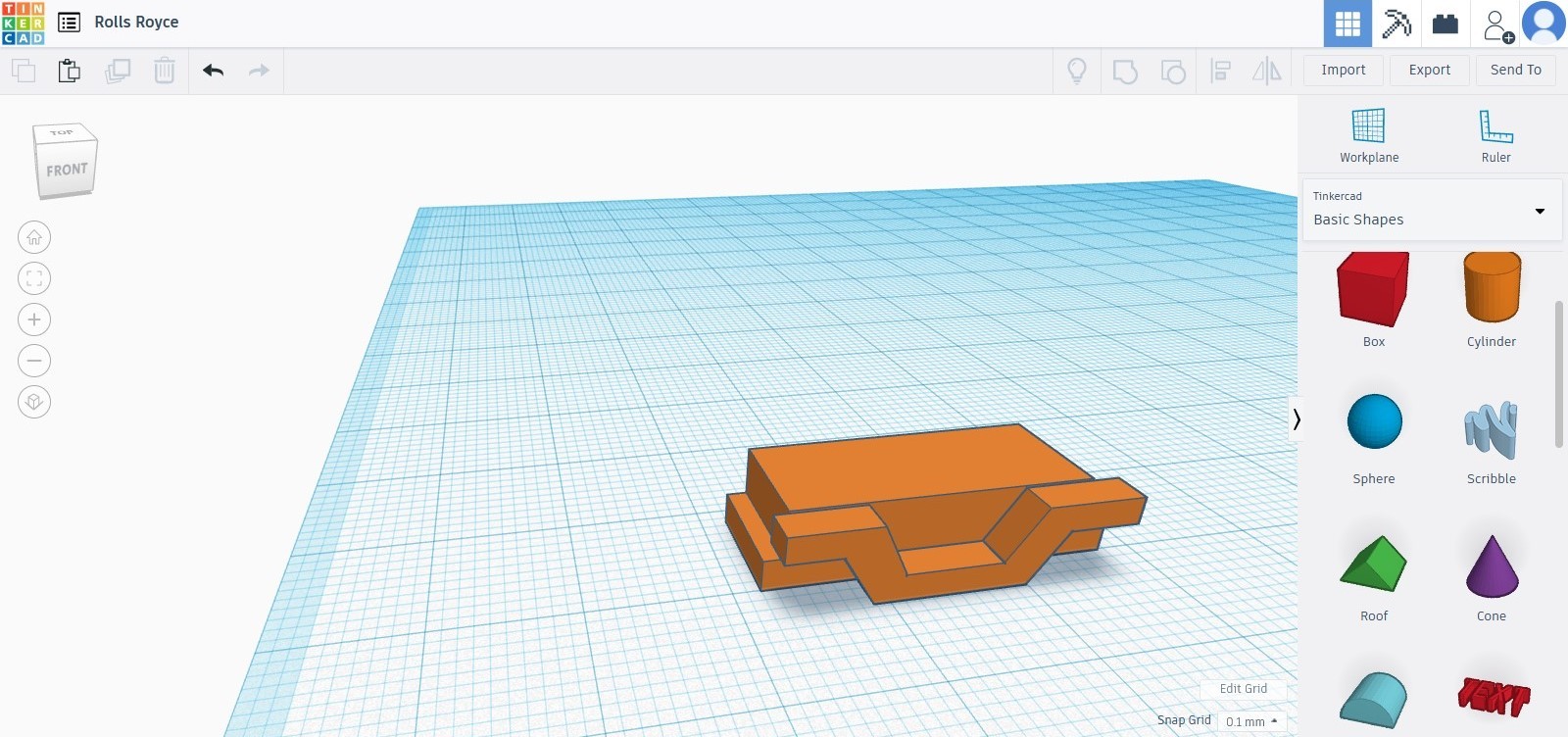Open the user profile avatar
1568x737 pixels.
[x=1543, y=24]
